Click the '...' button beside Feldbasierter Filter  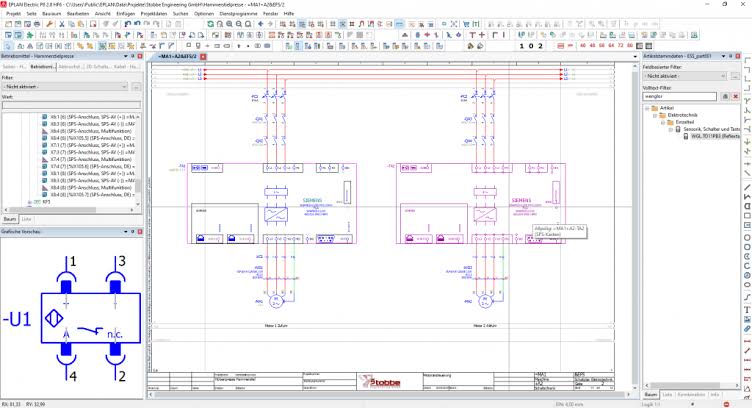point(735,76)
